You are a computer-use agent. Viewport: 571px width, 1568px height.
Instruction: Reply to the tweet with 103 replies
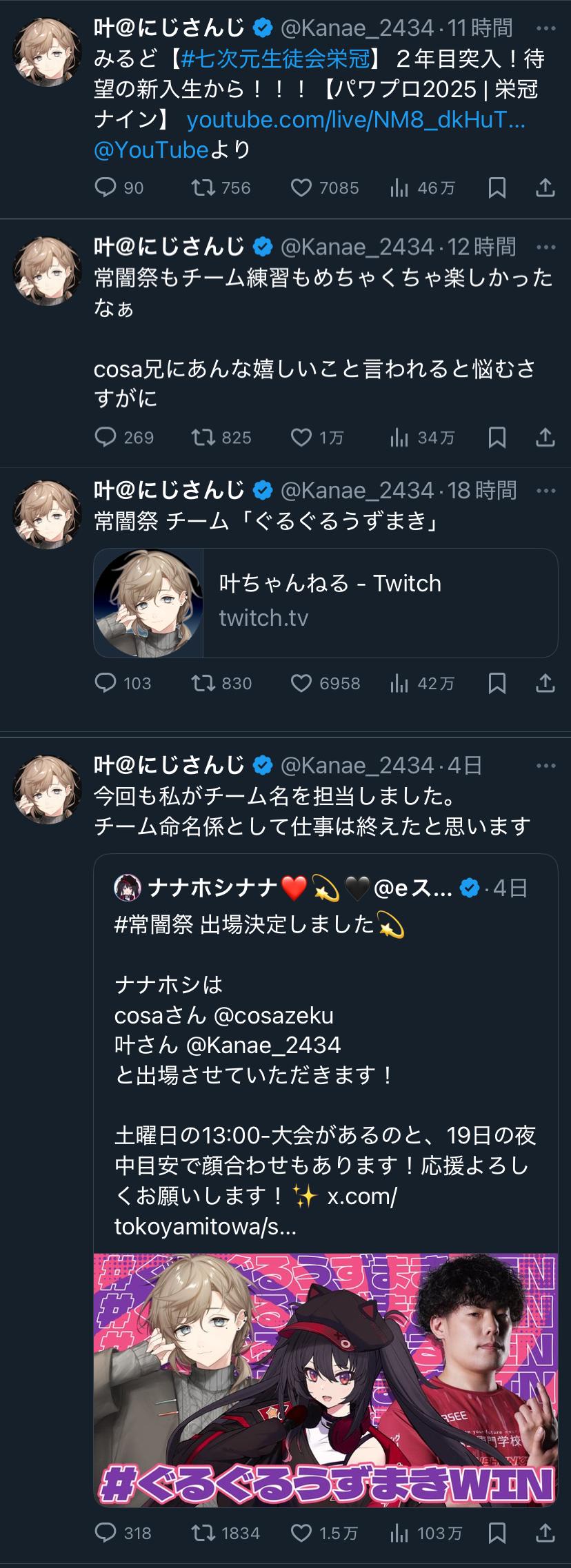click(x=105, y=682)
